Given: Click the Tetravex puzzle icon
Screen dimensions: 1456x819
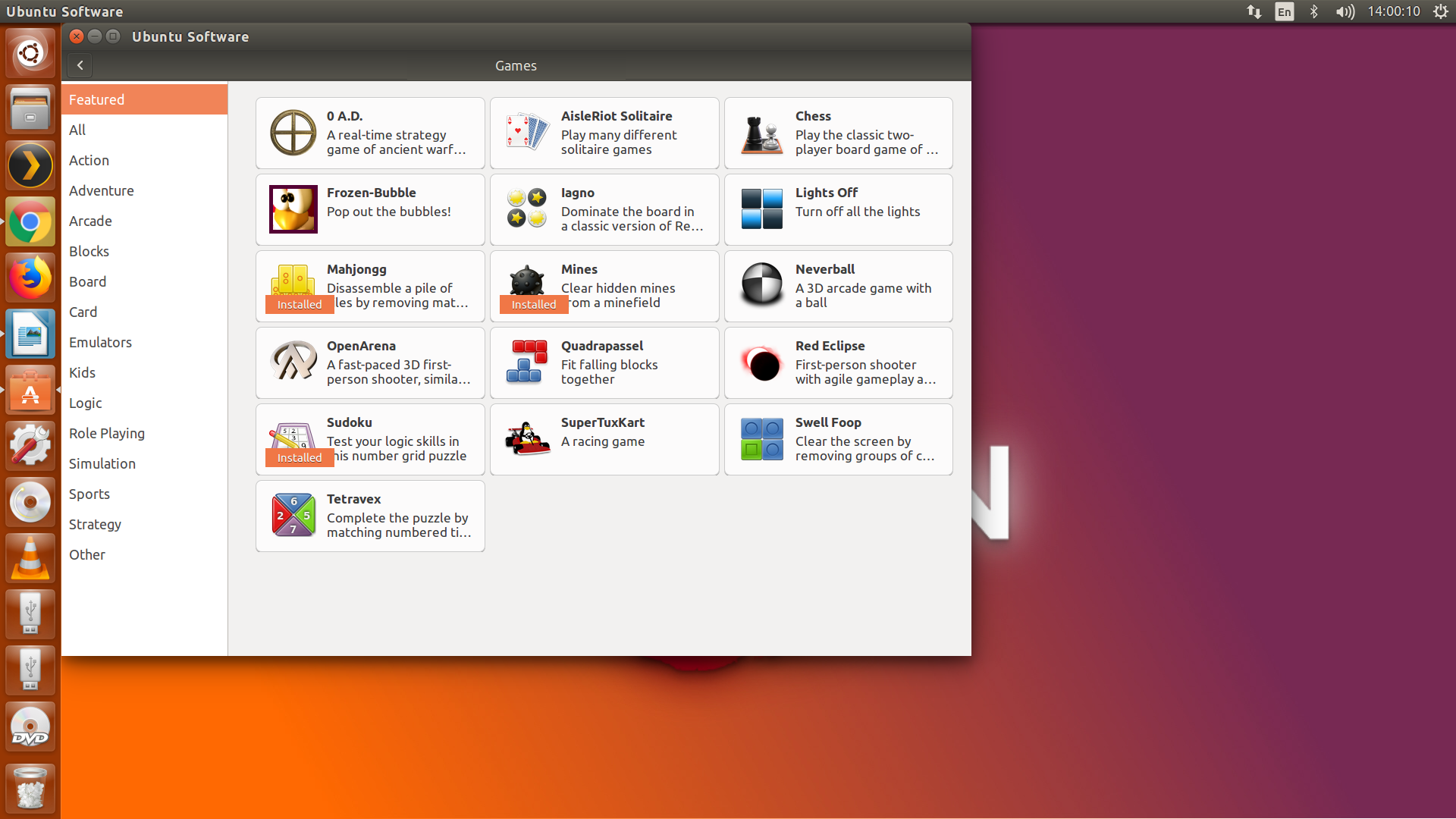Looking at the screenshot, I should [293, 516].
